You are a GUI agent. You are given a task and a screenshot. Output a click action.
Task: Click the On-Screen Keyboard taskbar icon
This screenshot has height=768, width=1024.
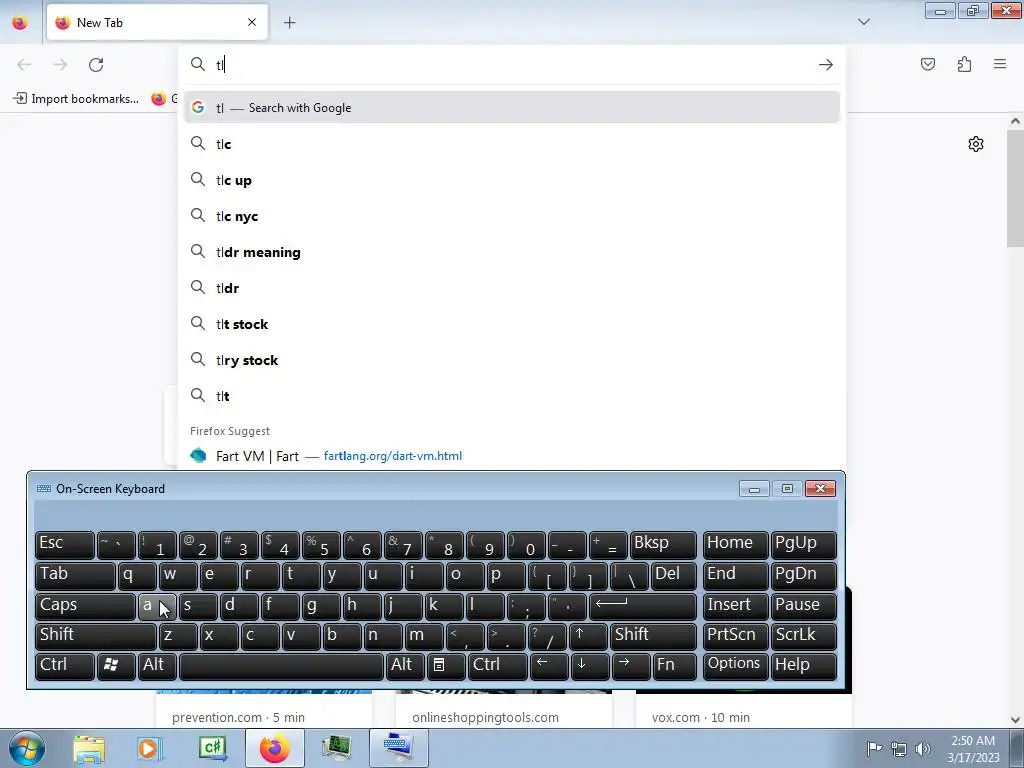point(398,748)
